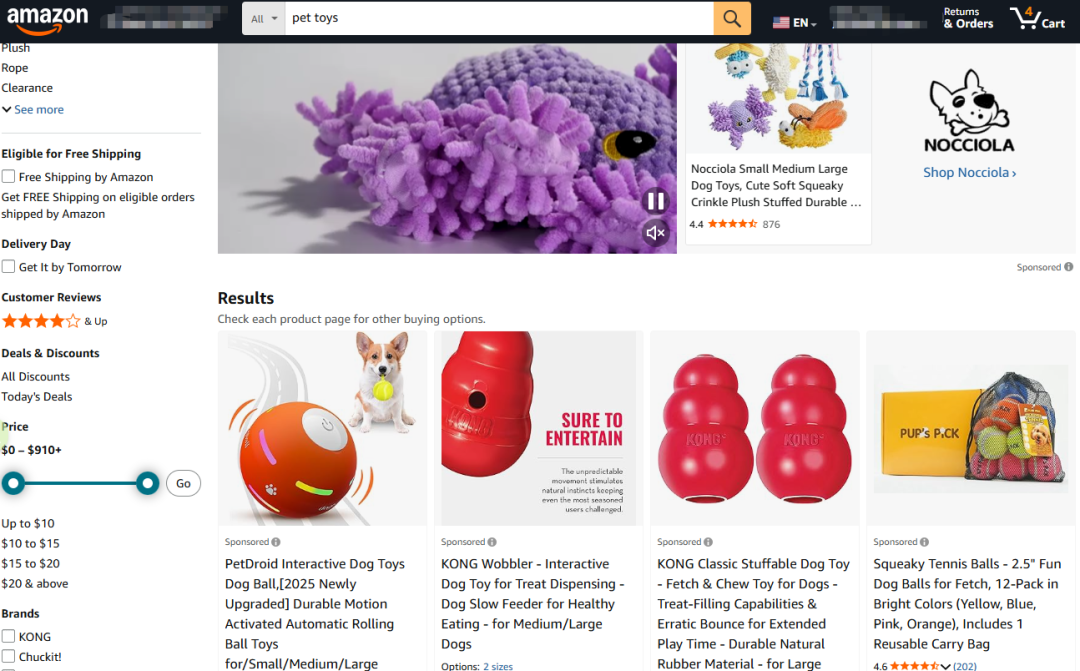Click the Shop Nocciola link
The height and width of the screenshot is (671, 1080).
pyautogui.click(x=970, y=172)
